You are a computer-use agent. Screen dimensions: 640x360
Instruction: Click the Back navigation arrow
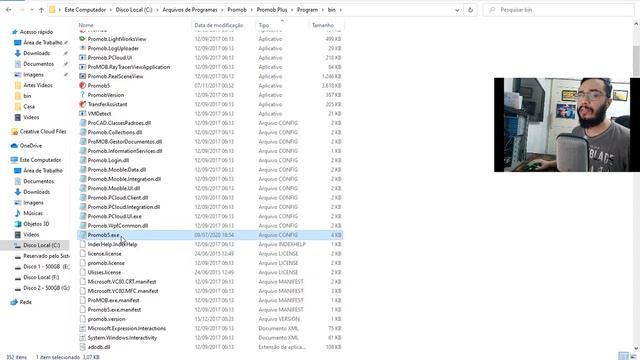click(x=9, y=10)
